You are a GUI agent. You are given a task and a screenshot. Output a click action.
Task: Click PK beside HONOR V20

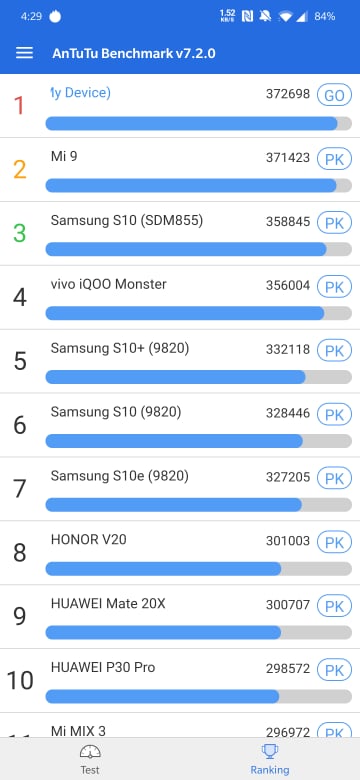coord(334,542)
